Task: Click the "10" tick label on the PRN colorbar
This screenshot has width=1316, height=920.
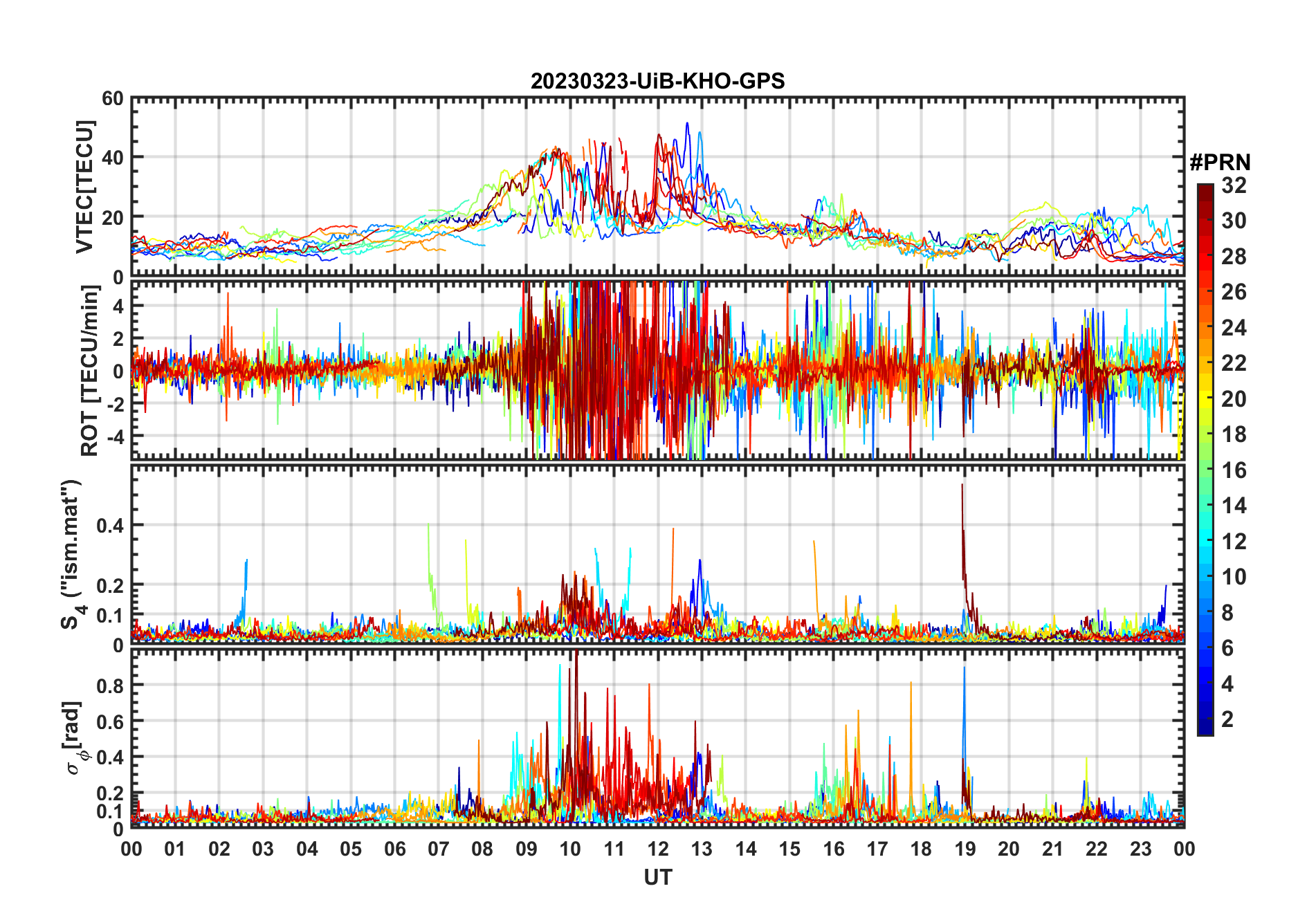Action: [x=1234, y=577]
